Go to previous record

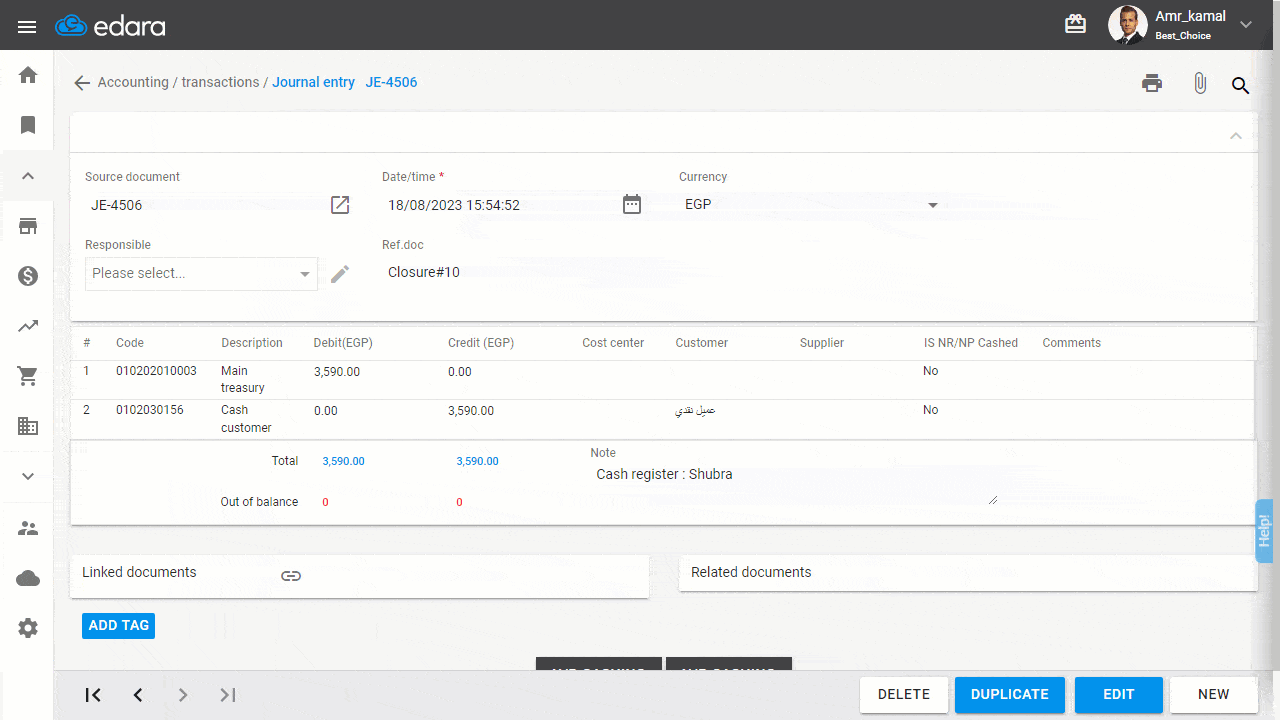pyautogui.click(x=138, y=695)
